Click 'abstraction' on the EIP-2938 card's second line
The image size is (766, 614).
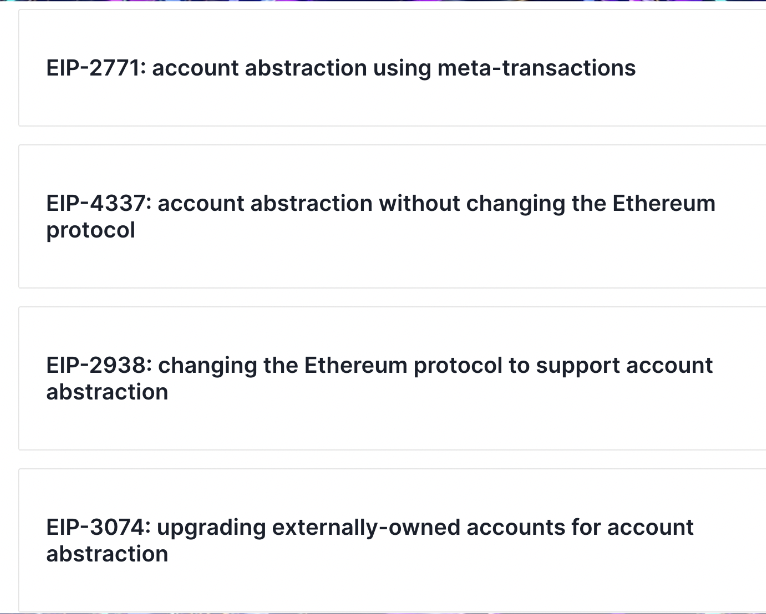(x=107, y=392)
